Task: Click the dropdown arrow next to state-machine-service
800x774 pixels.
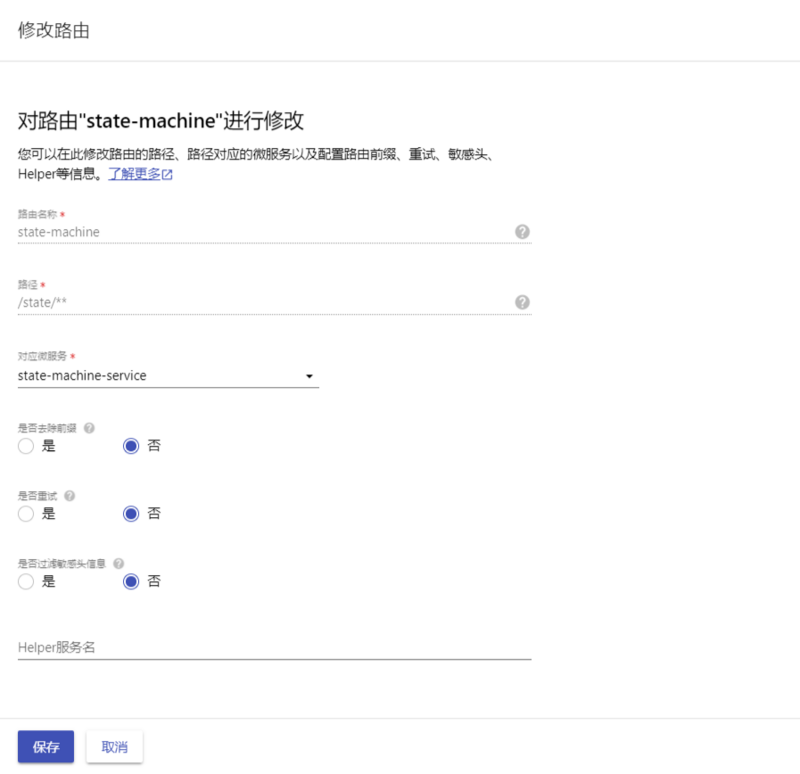Action: (x=310, y=375)
